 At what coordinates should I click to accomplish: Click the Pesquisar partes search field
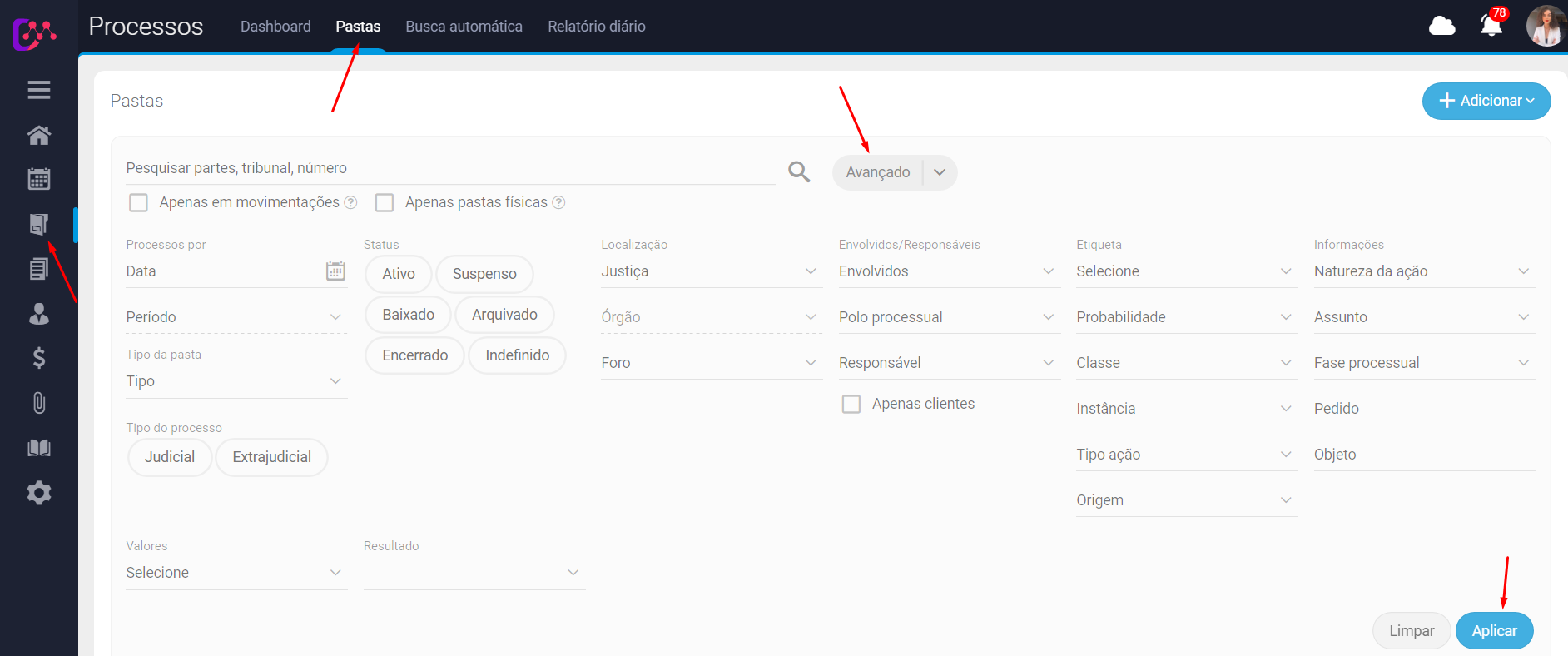(x=449, y=168)
